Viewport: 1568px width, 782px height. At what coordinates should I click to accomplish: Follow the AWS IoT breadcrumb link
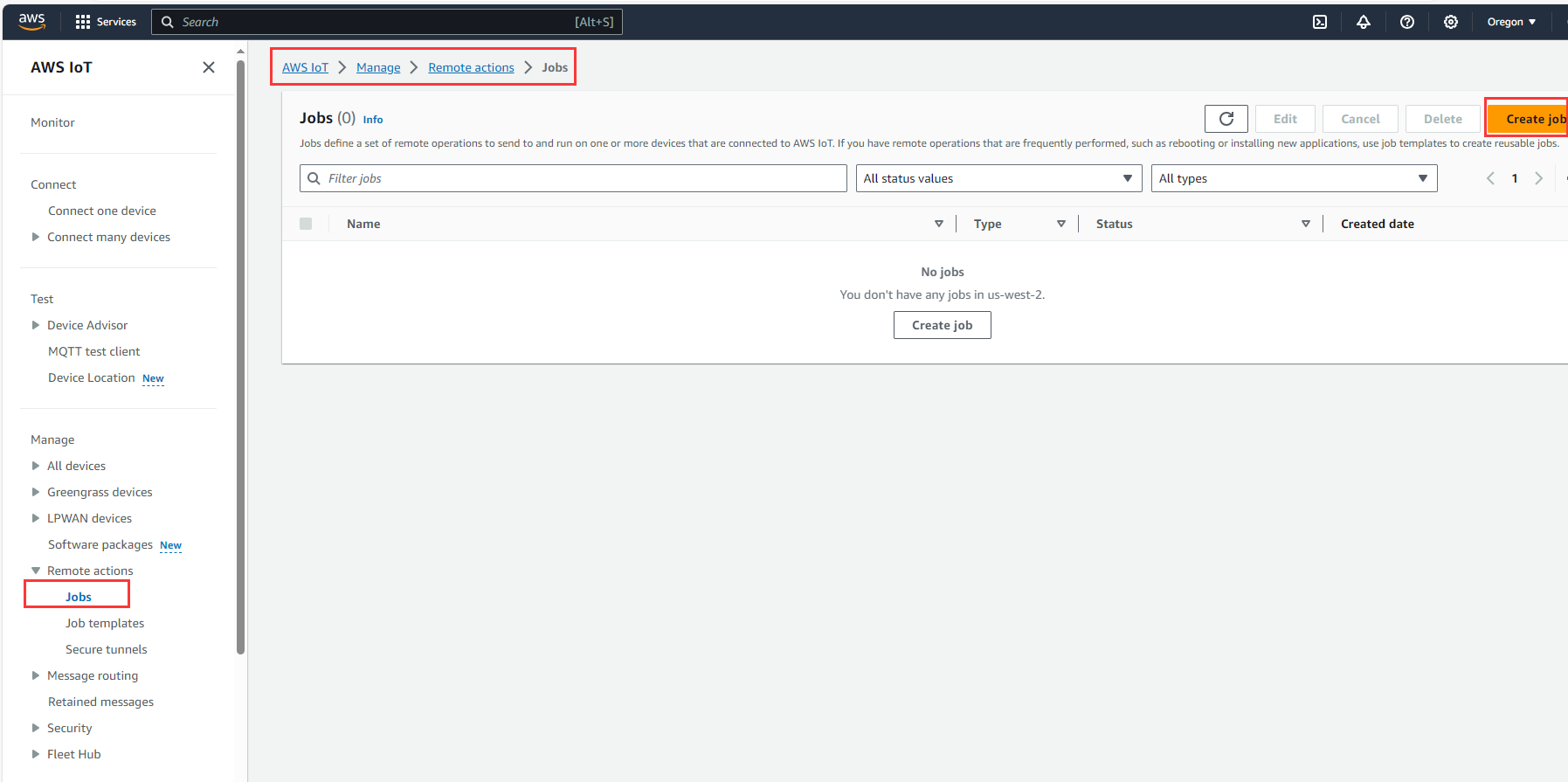click(x=305, y=67)
